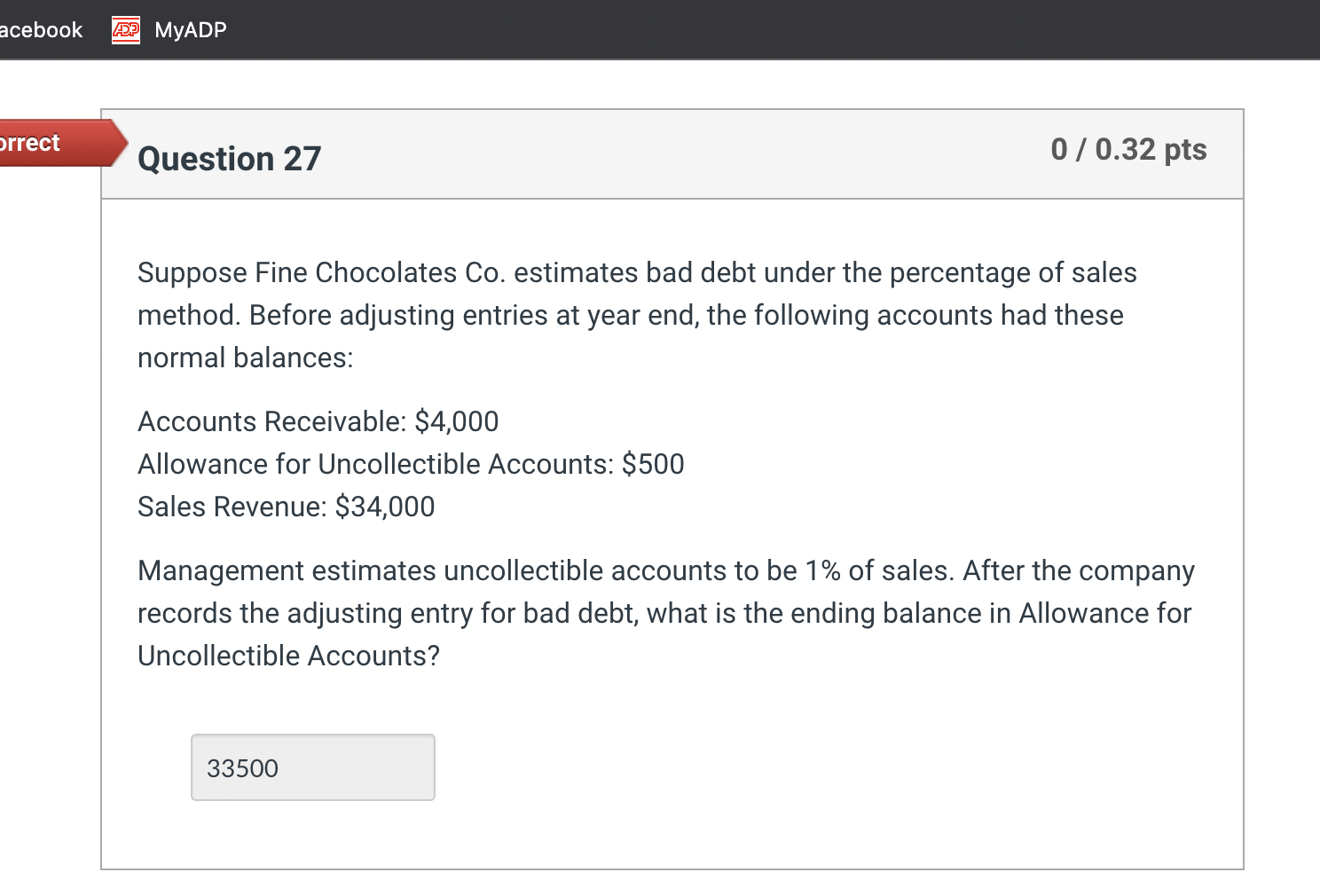Click the words "percentage of sales"
The height and width of the screenshot is (896, 1320).
tap(1013, 272)
